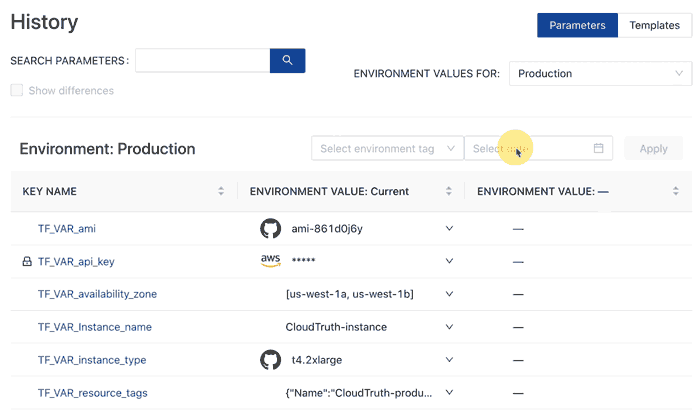The height and width of the screenshot is (419, 700).
Task: Open the TF_VAR_api_key parameter link
Action: tap(76, 261)
